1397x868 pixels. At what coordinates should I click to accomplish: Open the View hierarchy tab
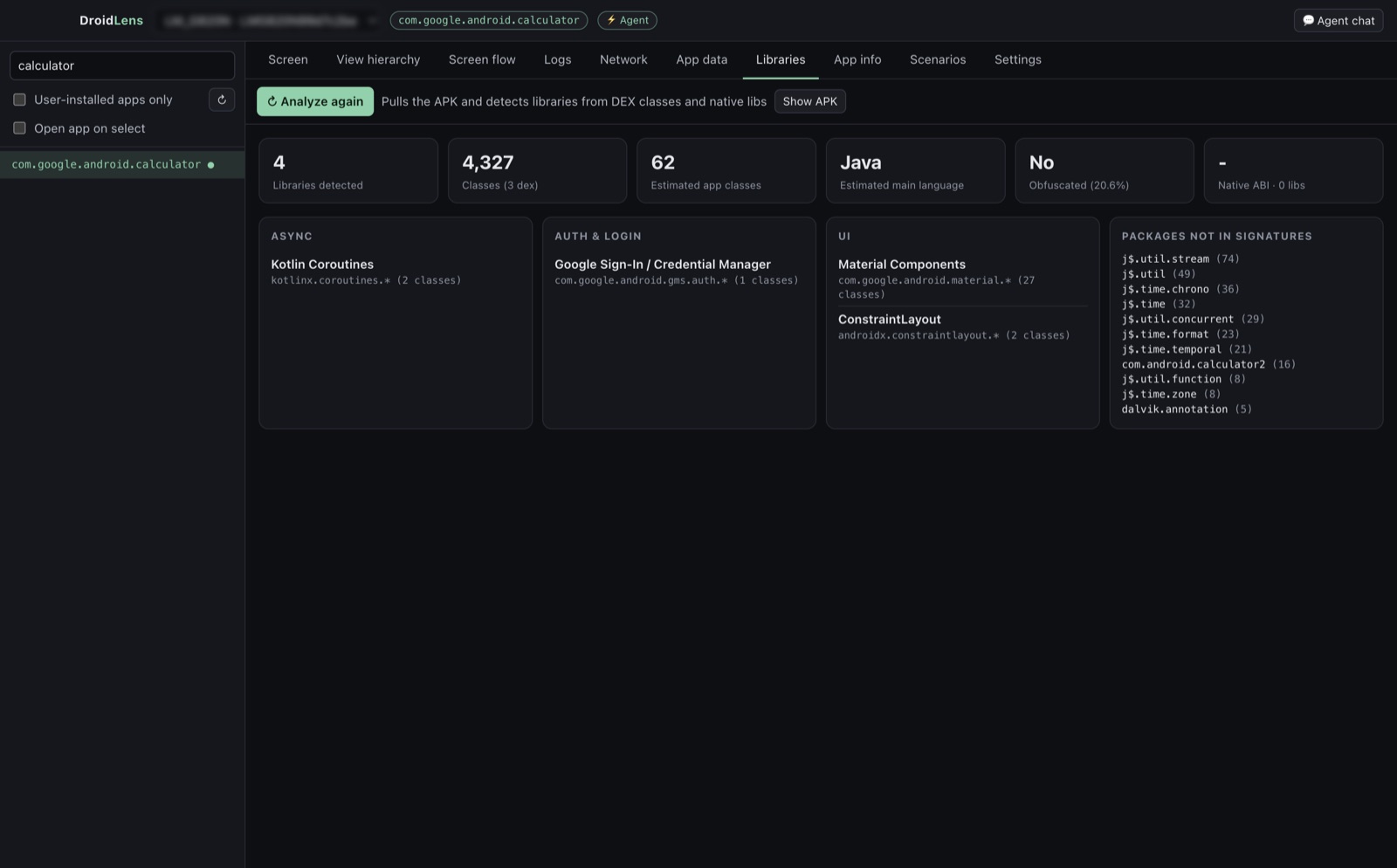coord(378,59)
